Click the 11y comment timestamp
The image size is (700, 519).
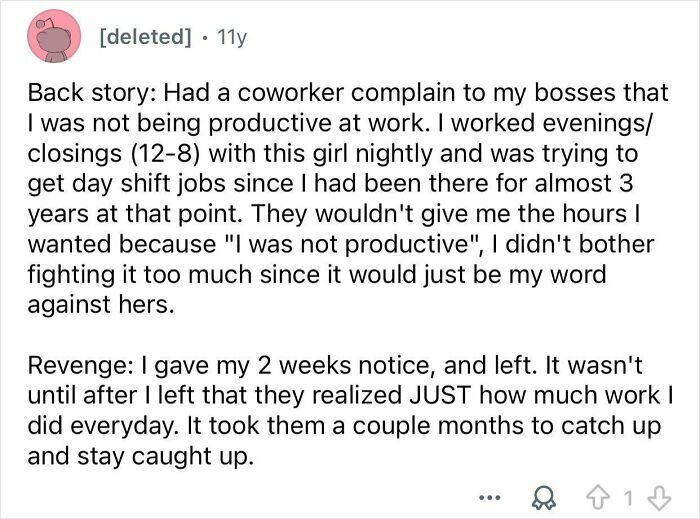point(233,37)
